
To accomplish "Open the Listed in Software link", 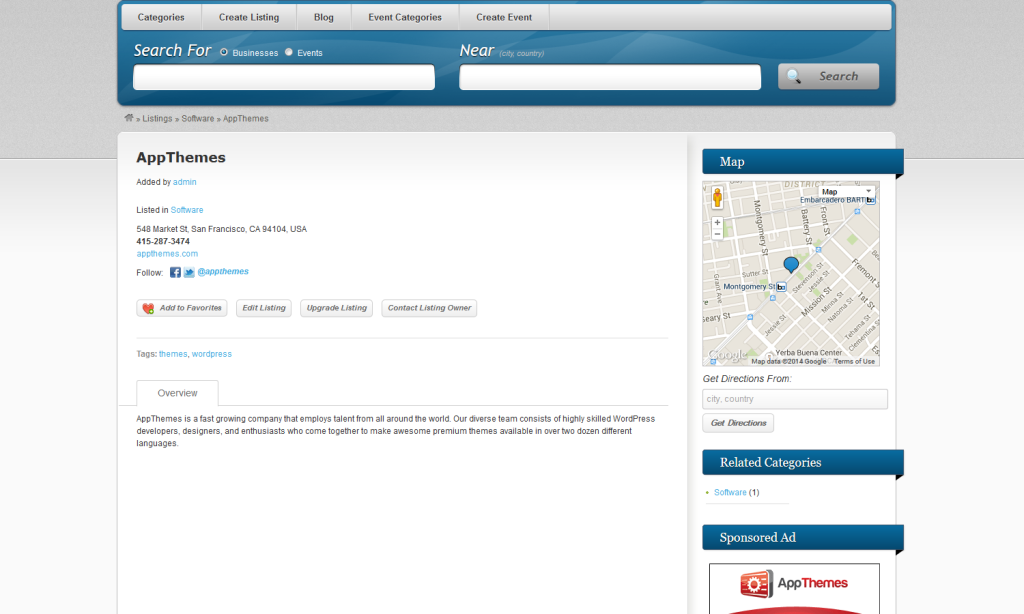I will pos(187,210).
